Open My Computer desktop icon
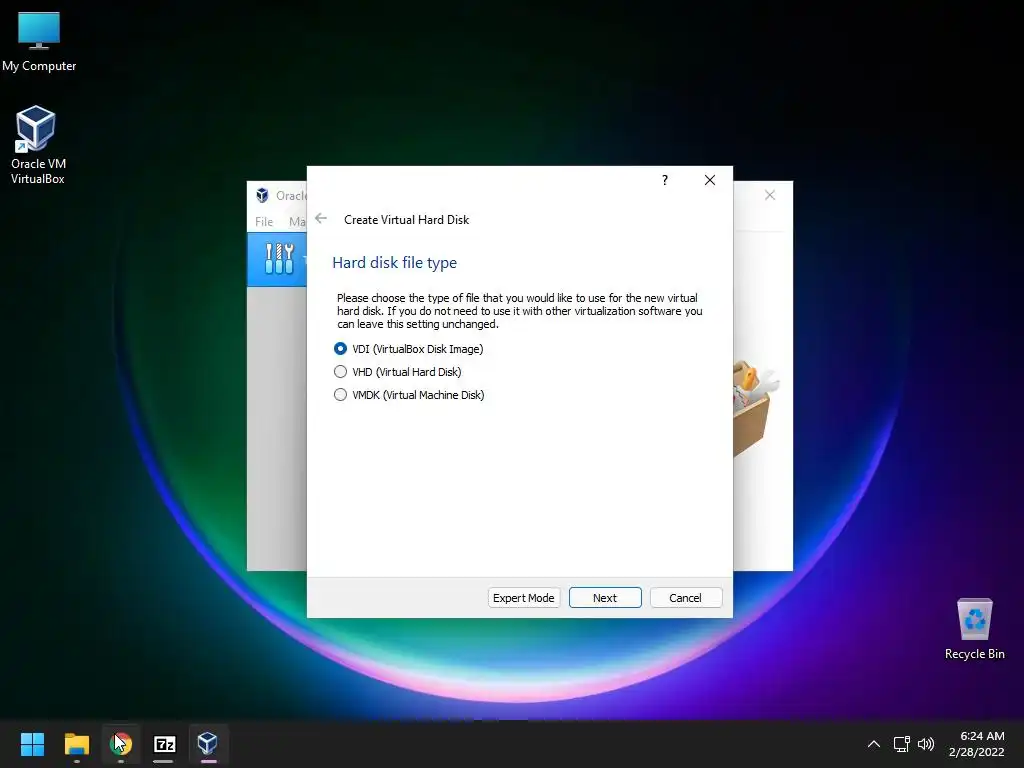1024x768 pixels. pos(39,42)
